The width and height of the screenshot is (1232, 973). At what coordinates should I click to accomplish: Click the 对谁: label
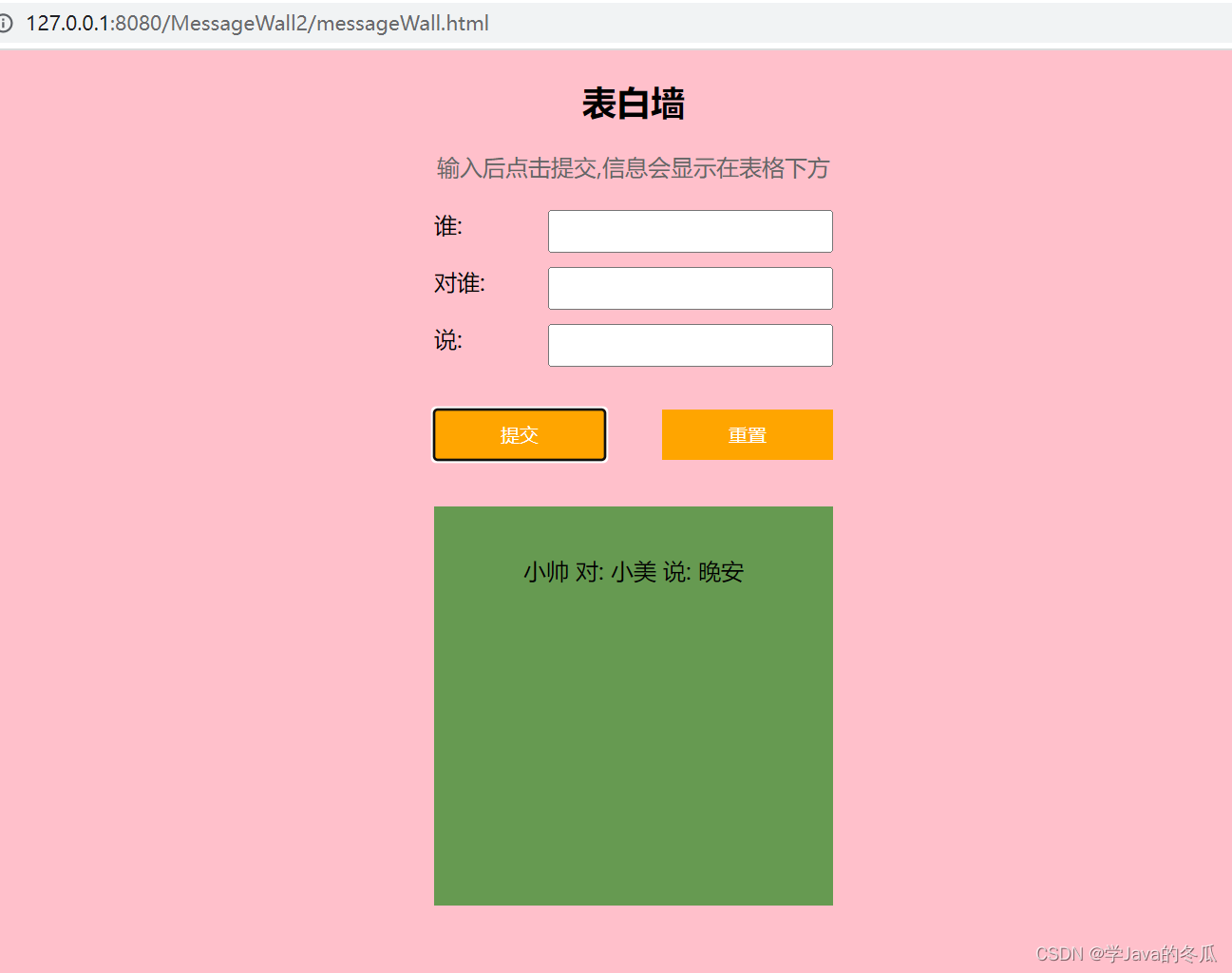pyautogui.click(x=460, y=283)
